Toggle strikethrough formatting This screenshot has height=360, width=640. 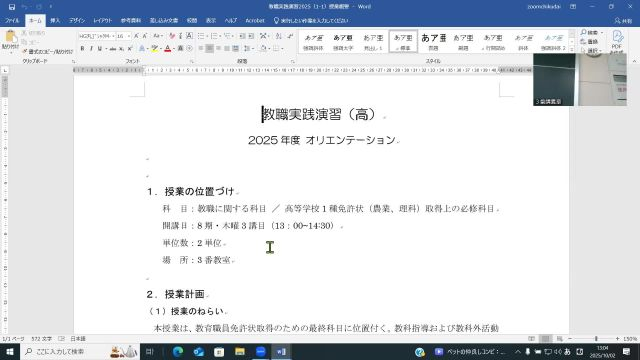pyautogui.click(x=113, y=49)
